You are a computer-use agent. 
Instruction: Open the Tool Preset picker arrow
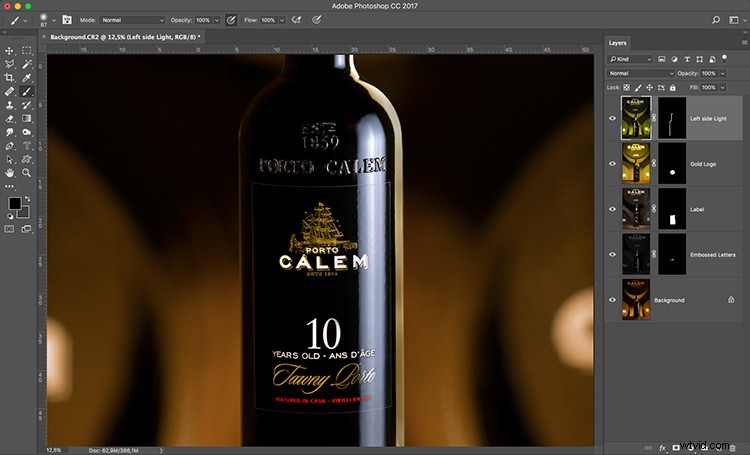tap(25, 20)
